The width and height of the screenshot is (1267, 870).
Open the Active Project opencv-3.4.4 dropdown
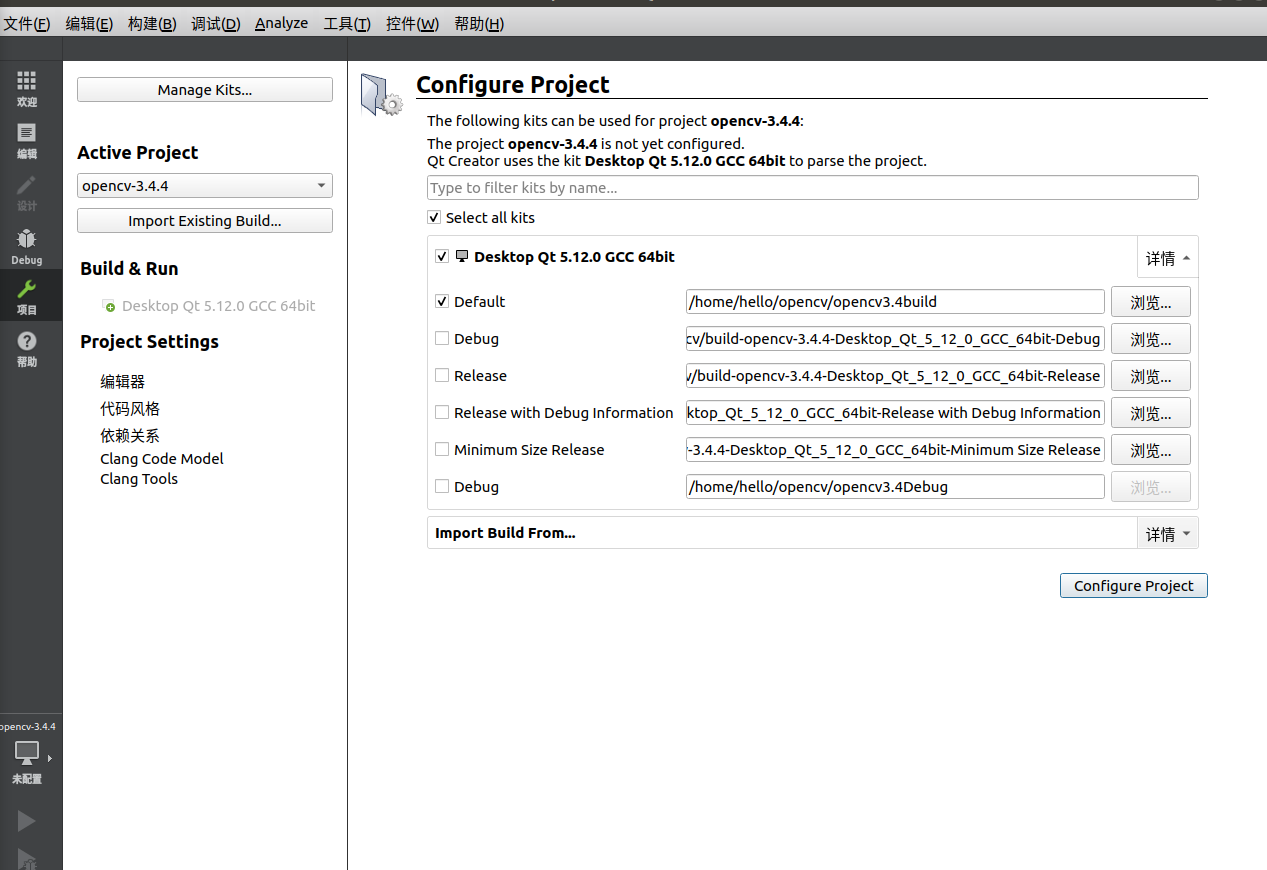pos(205,186)
